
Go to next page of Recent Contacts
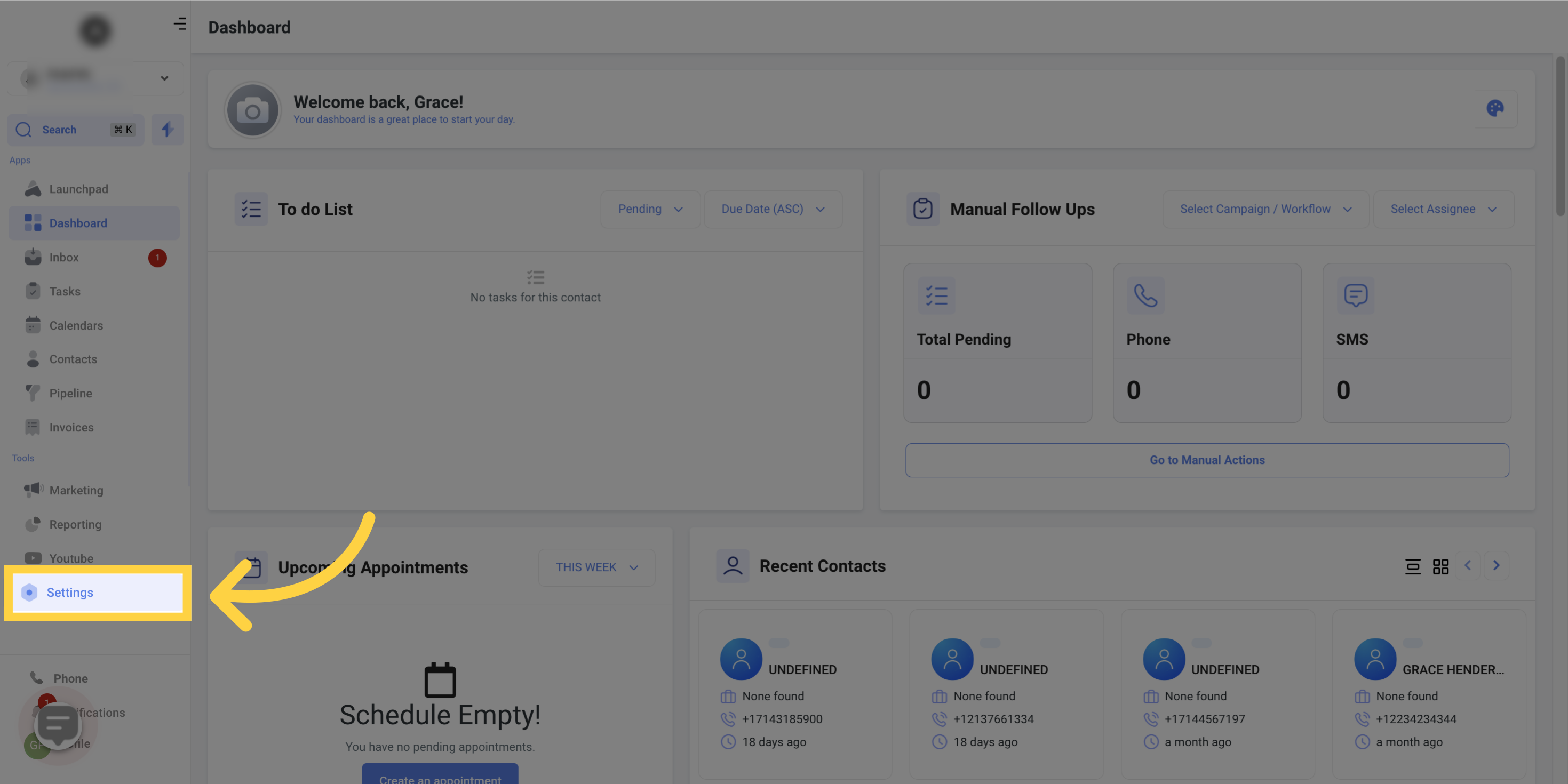pyautogui.click(x=1496, y=565)
